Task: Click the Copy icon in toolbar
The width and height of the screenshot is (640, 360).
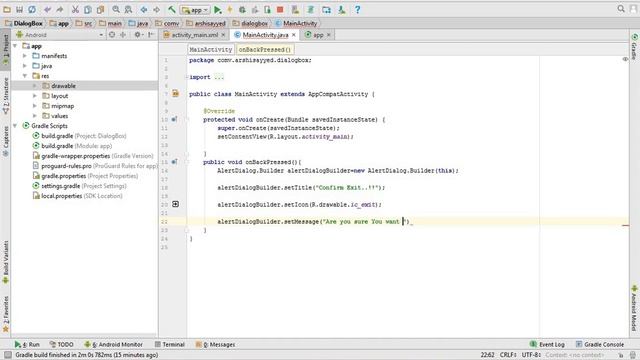Action: pyautogui.click(x=88, y=9)
